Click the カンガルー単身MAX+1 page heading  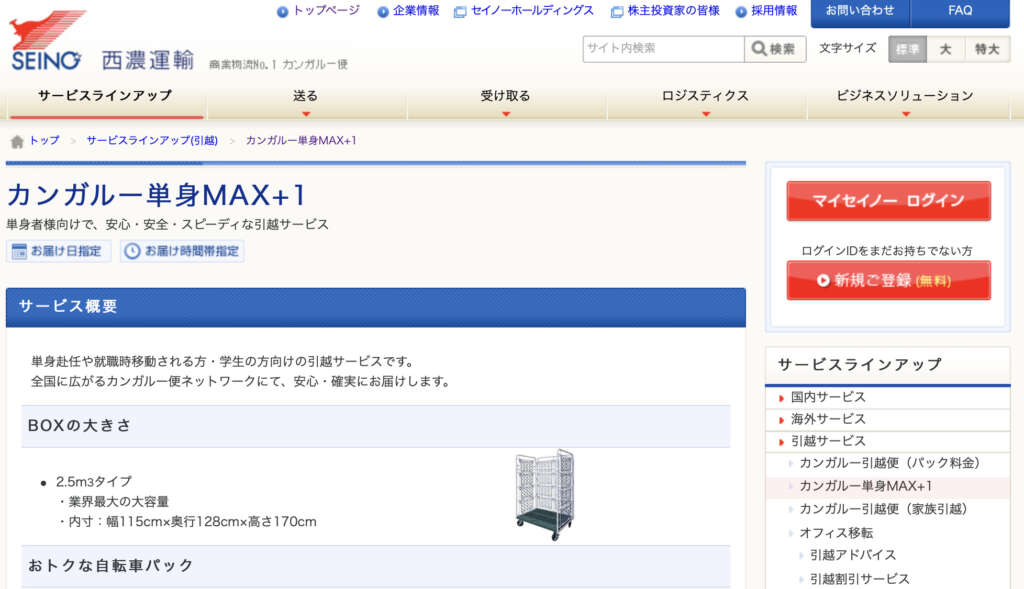[157, 195]
